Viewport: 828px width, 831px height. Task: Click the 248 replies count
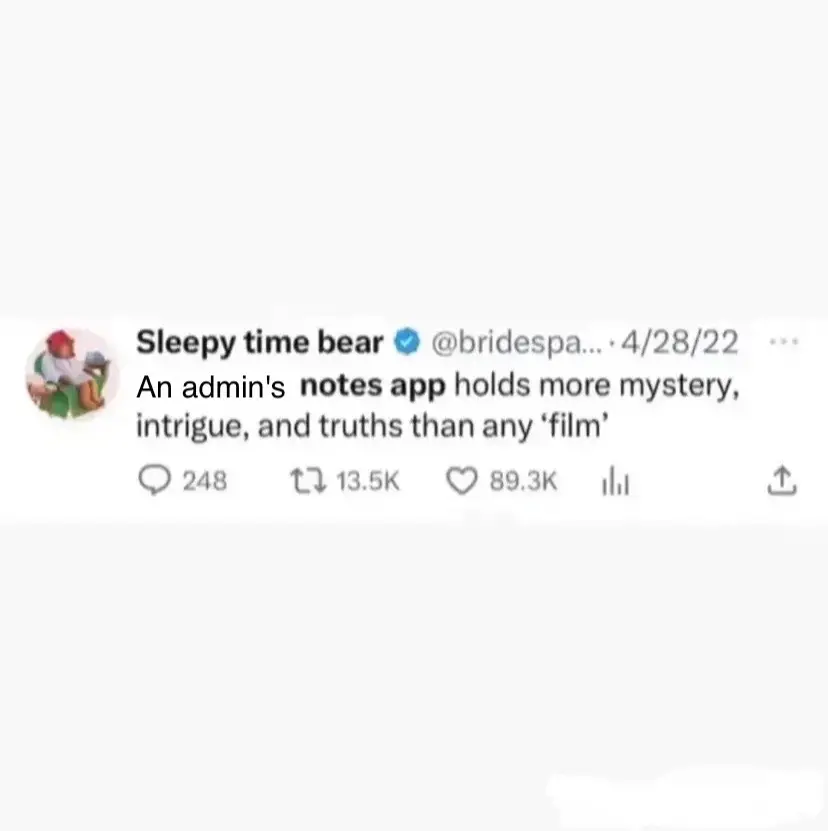click(x=205, y=481)
